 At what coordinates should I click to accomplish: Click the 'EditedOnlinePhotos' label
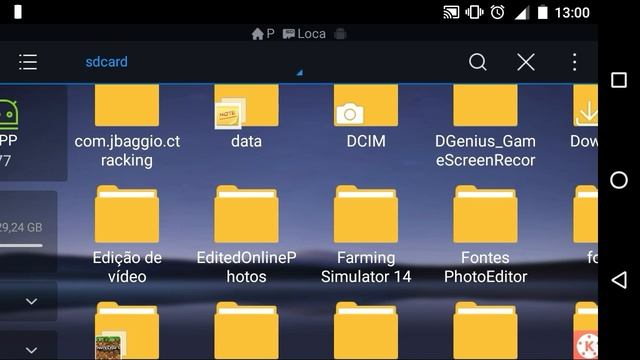[246, 267]
